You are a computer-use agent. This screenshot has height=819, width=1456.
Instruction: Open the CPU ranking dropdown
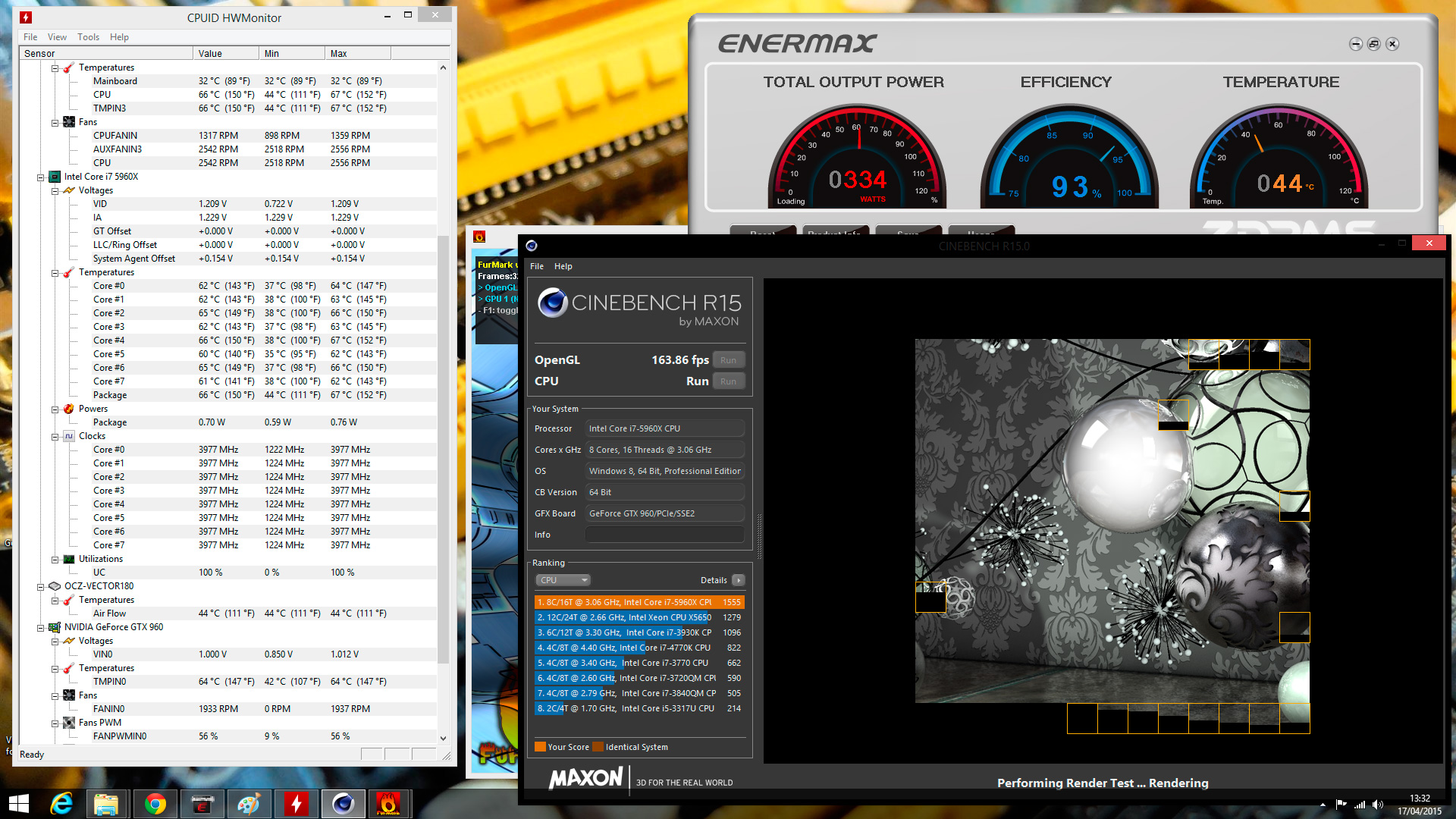pyautogui.click(x=563, y=580)
